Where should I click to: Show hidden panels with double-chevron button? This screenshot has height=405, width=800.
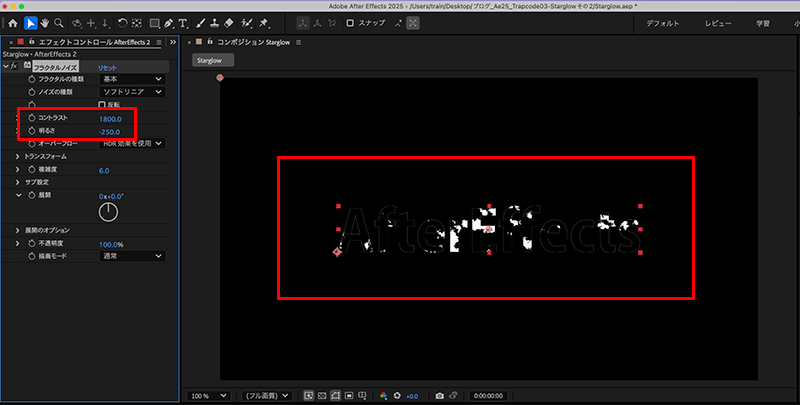pos(173,42)
